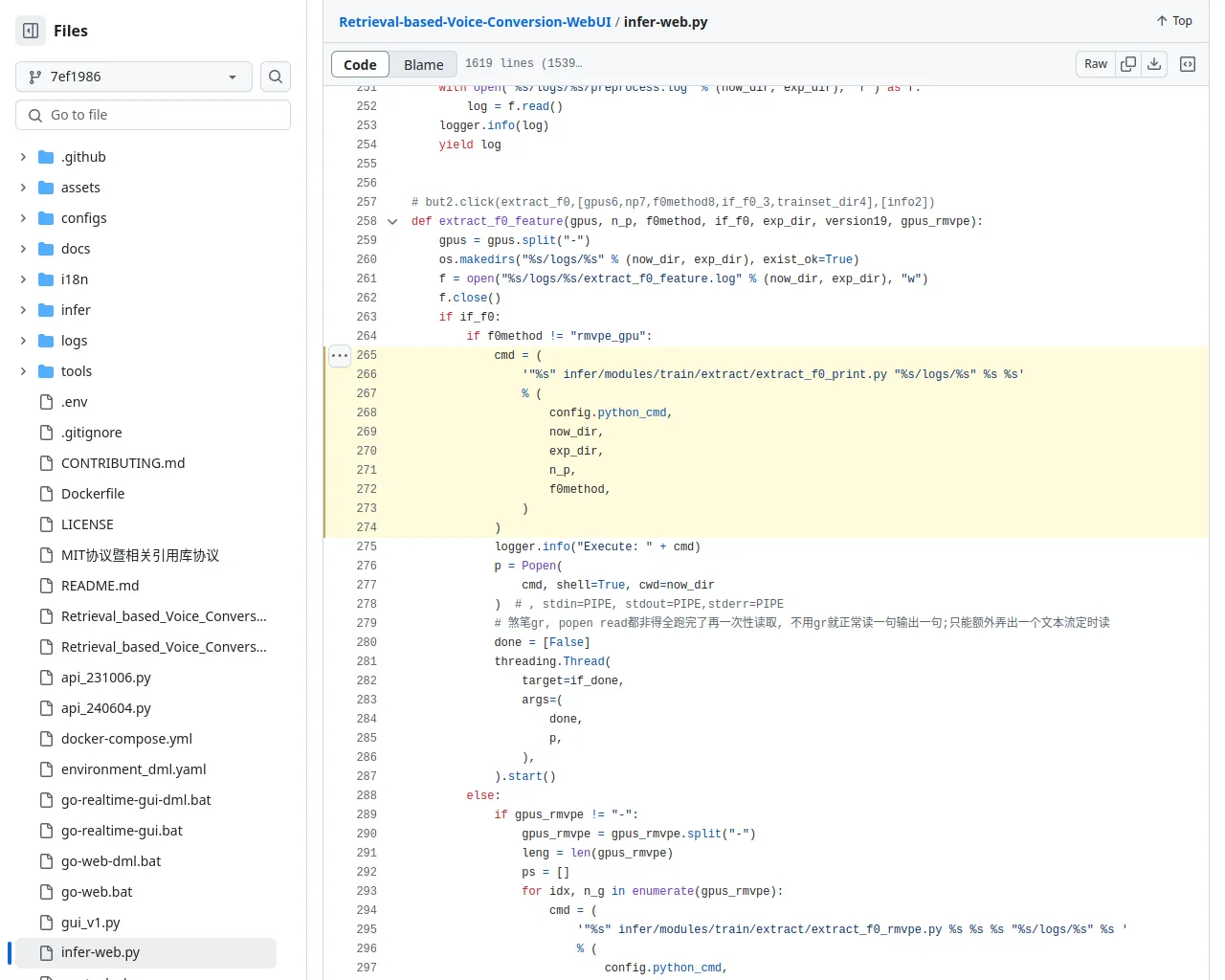Screen dimensions: 1225x980
Task: Select line number 288
Action: click(367, 795)
